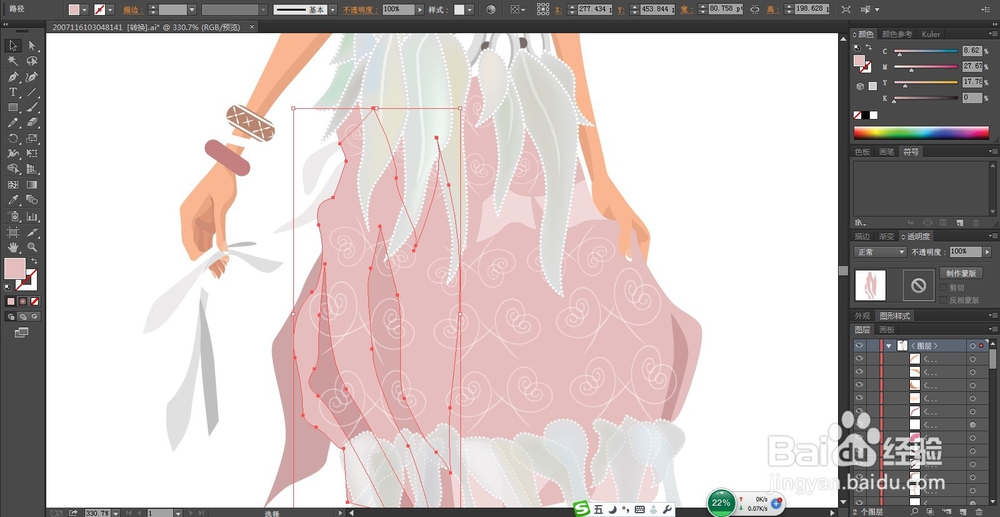Close the 2007116103048141 document tab
The height and width of the screenshot is (517, 1000).
252,27
